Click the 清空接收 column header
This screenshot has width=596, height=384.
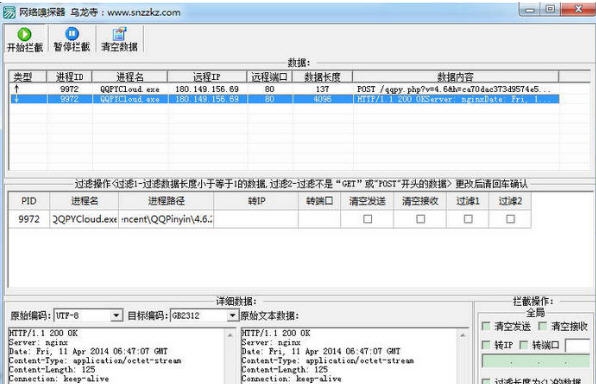click(420, 201)
